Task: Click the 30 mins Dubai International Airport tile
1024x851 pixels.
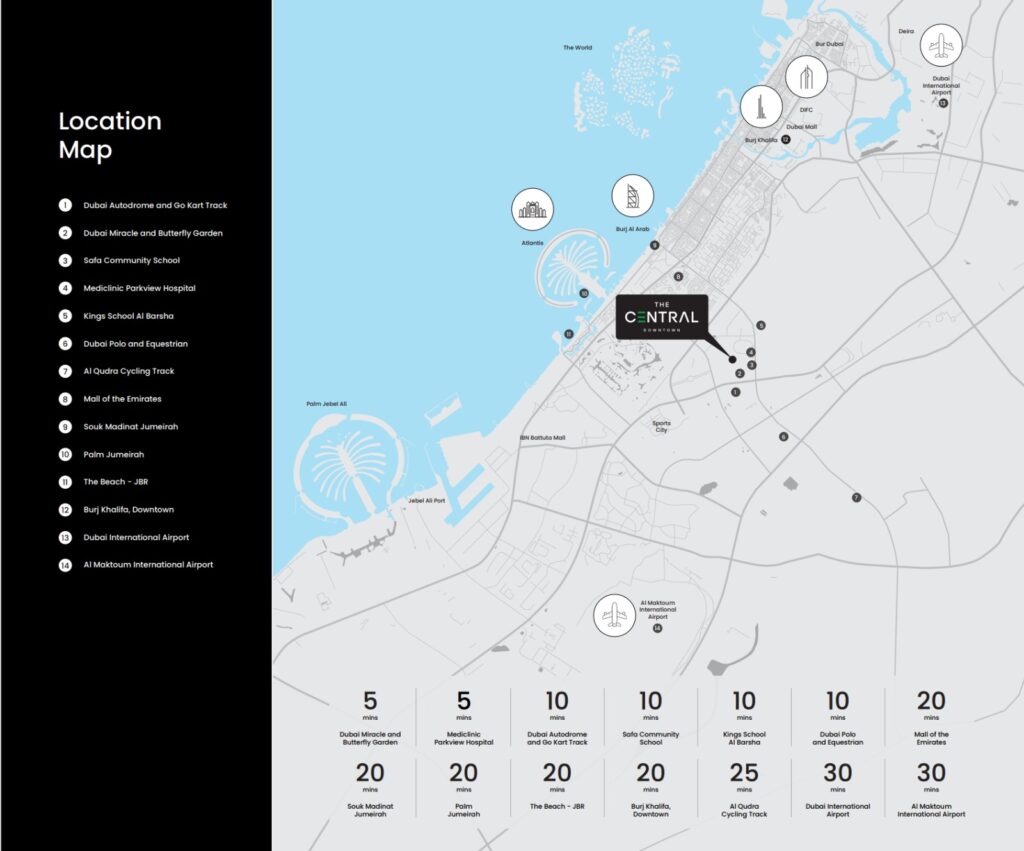Action: click(838, 790)
